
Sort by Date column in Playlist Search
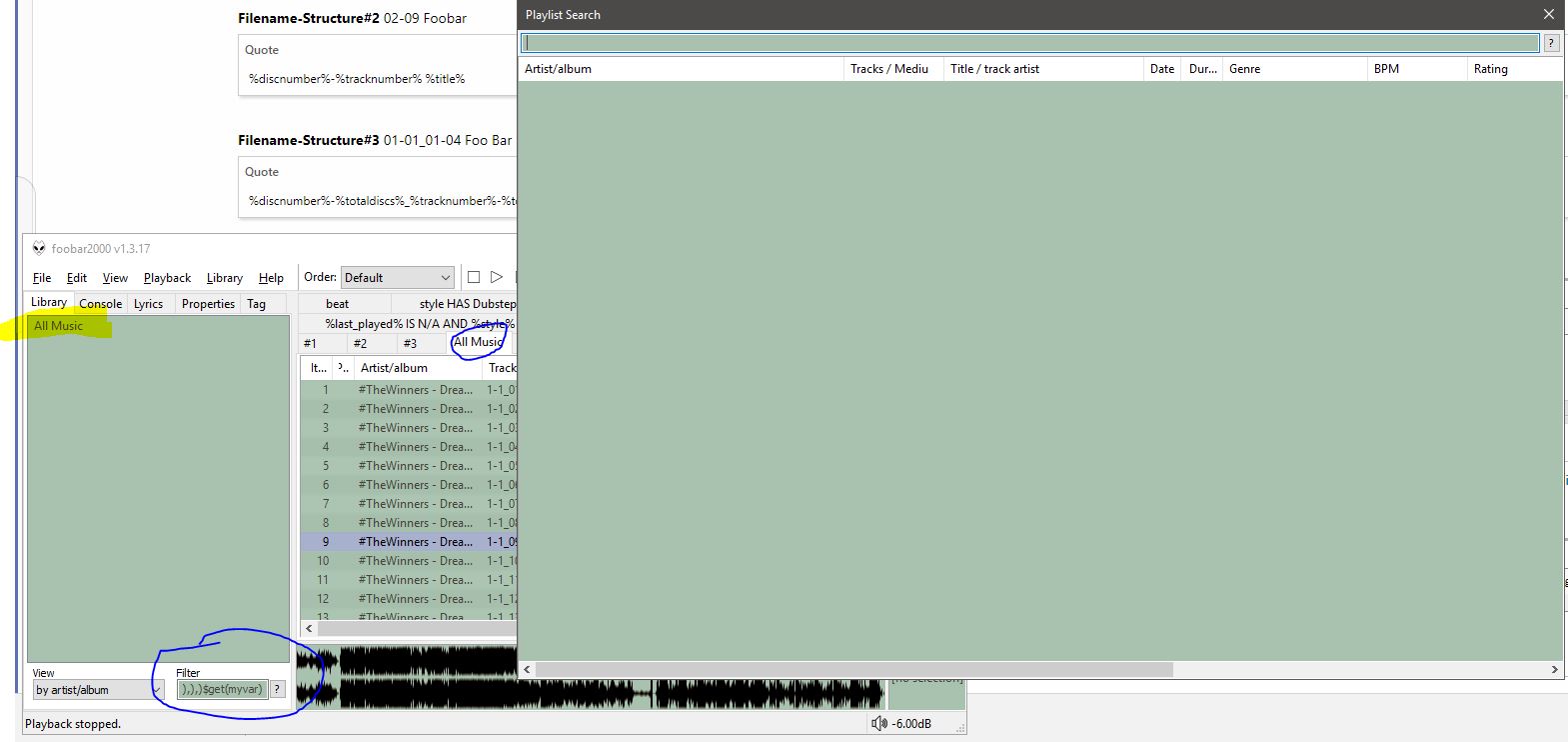pyautogui.click(x=1163, y=69)
